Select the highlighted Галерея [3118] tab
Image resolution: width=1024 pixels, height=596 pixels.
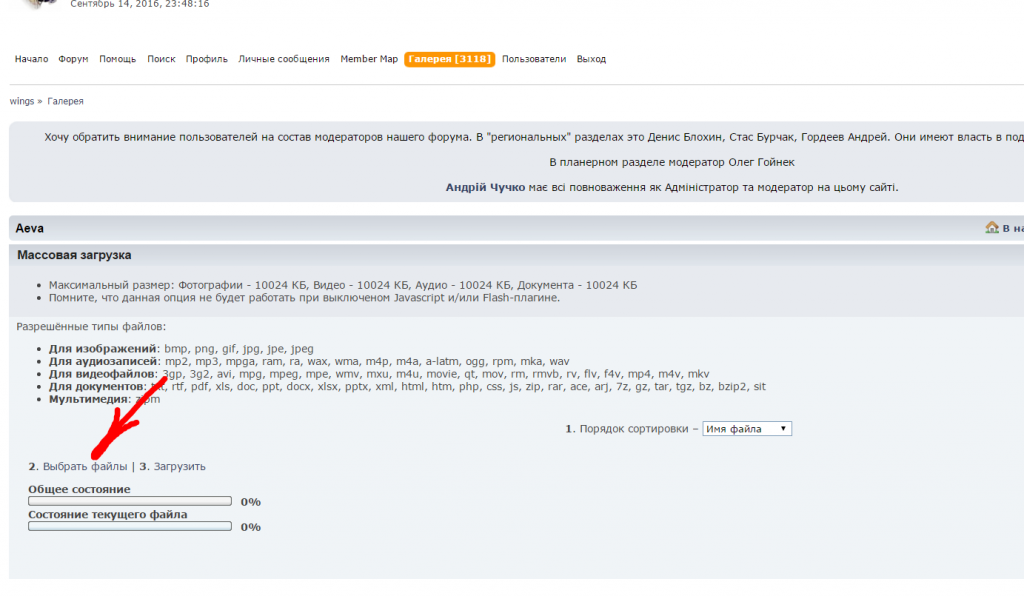(449, 59)
